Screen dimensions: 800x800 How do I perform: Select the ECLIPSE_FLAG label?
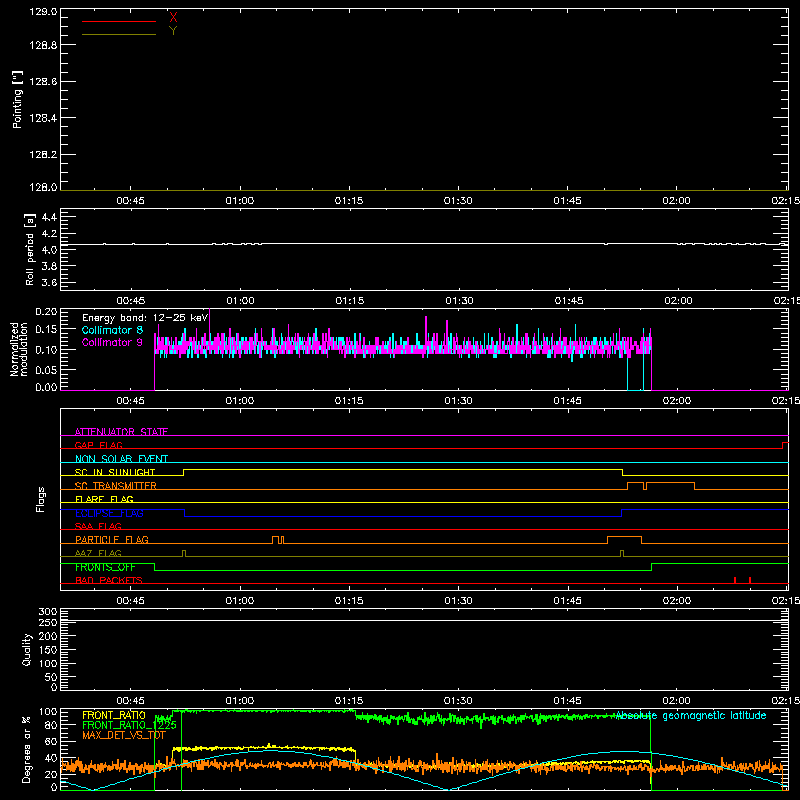tap(109, 513)
